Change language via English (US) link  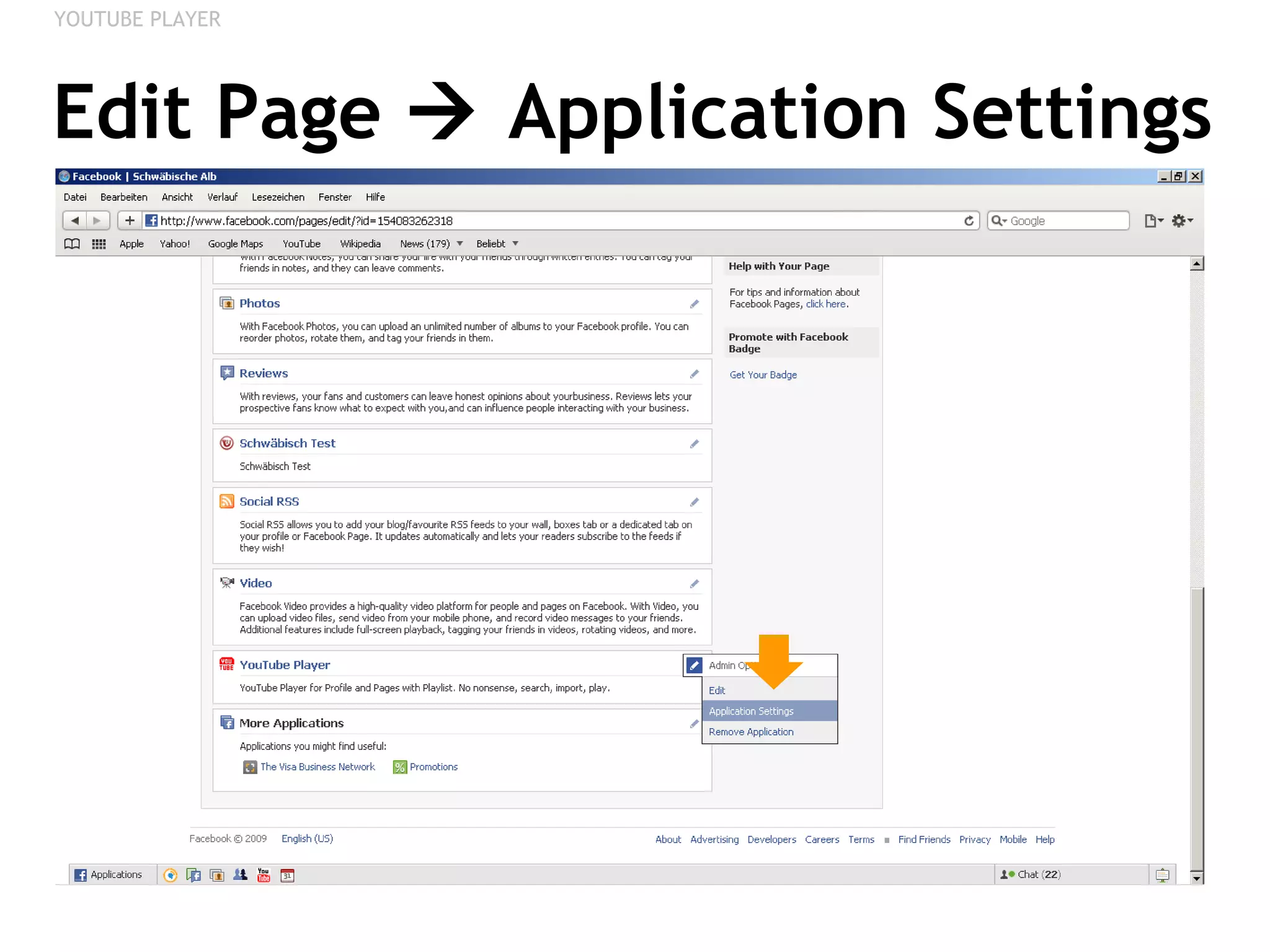[307, 839]
